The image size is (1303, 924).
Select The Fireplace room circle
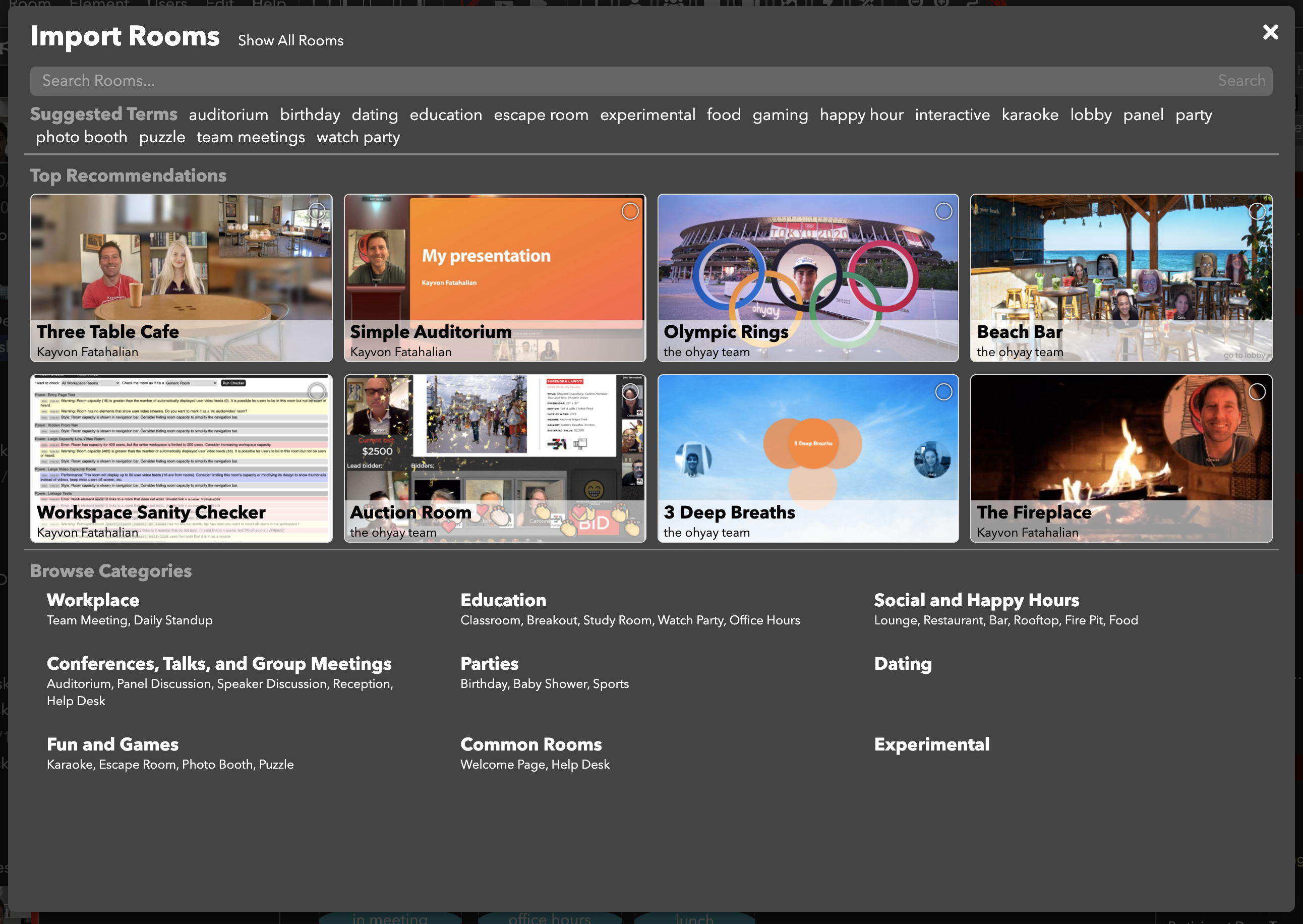pyautogui.click(x=1257, y=392)
